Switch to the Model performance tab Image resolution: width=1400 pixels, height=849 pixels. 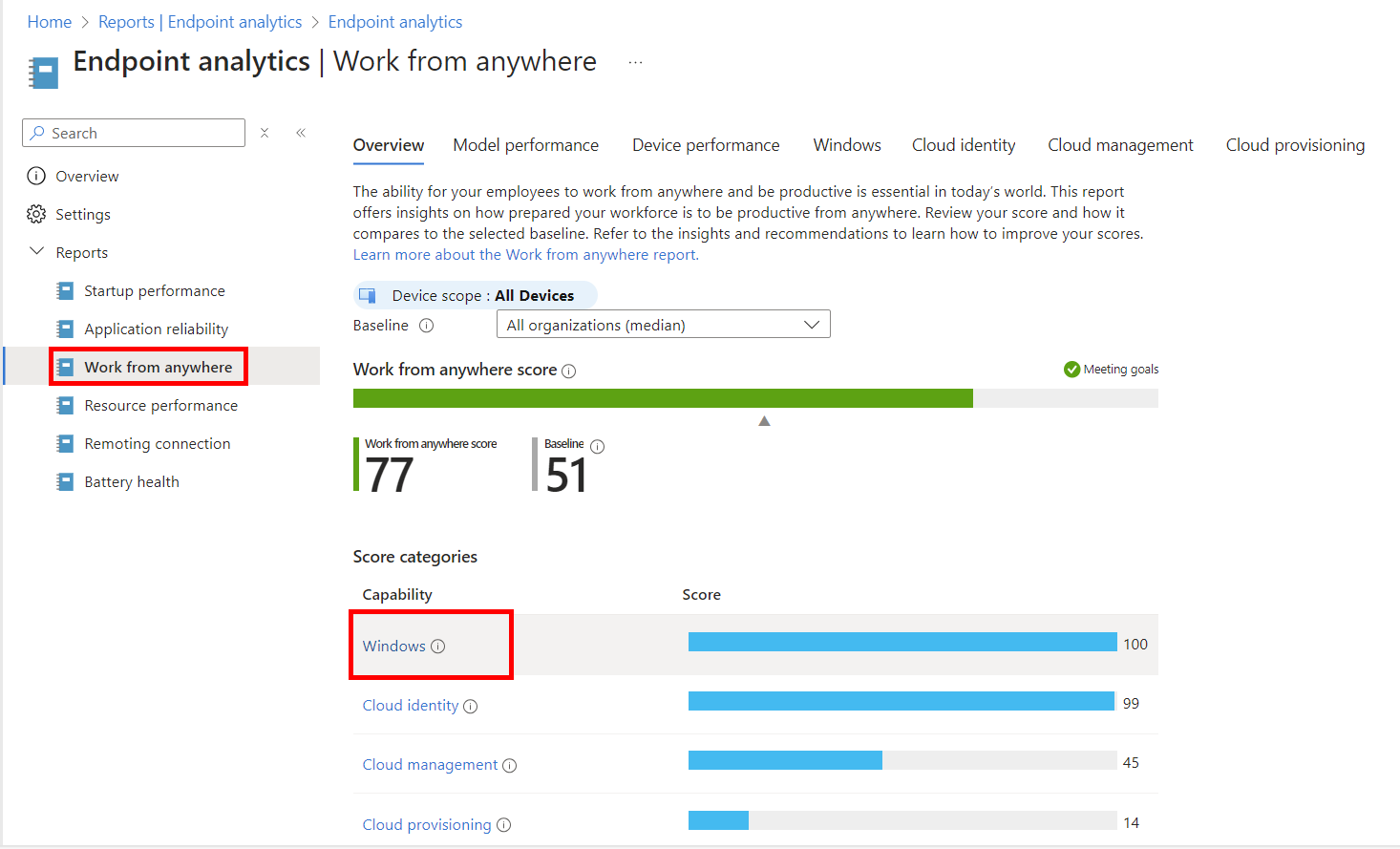(526, 145)
